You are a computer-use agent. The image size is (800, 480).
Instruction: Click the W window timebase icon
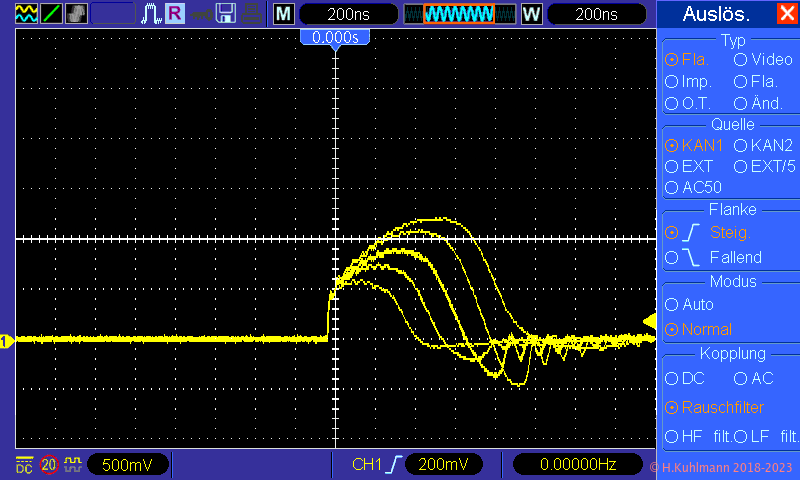pos(532,14)
